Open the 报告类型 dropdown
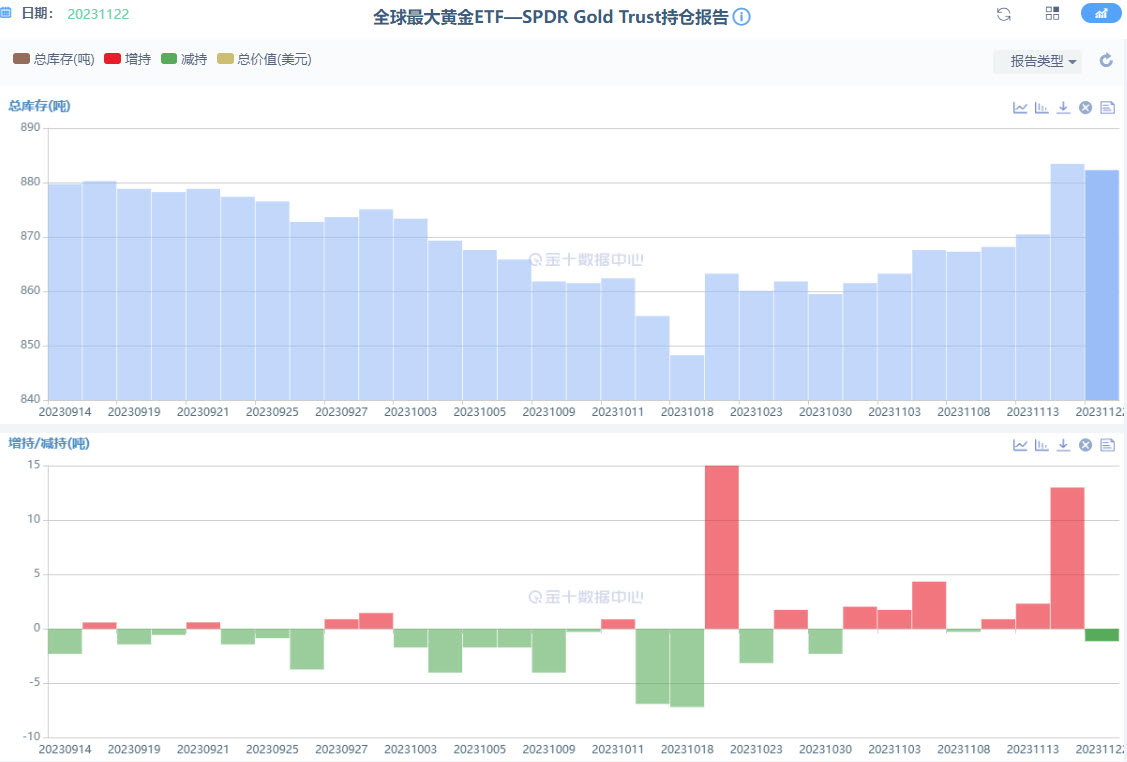1127x762 pixels. (x=1038, y=61)
